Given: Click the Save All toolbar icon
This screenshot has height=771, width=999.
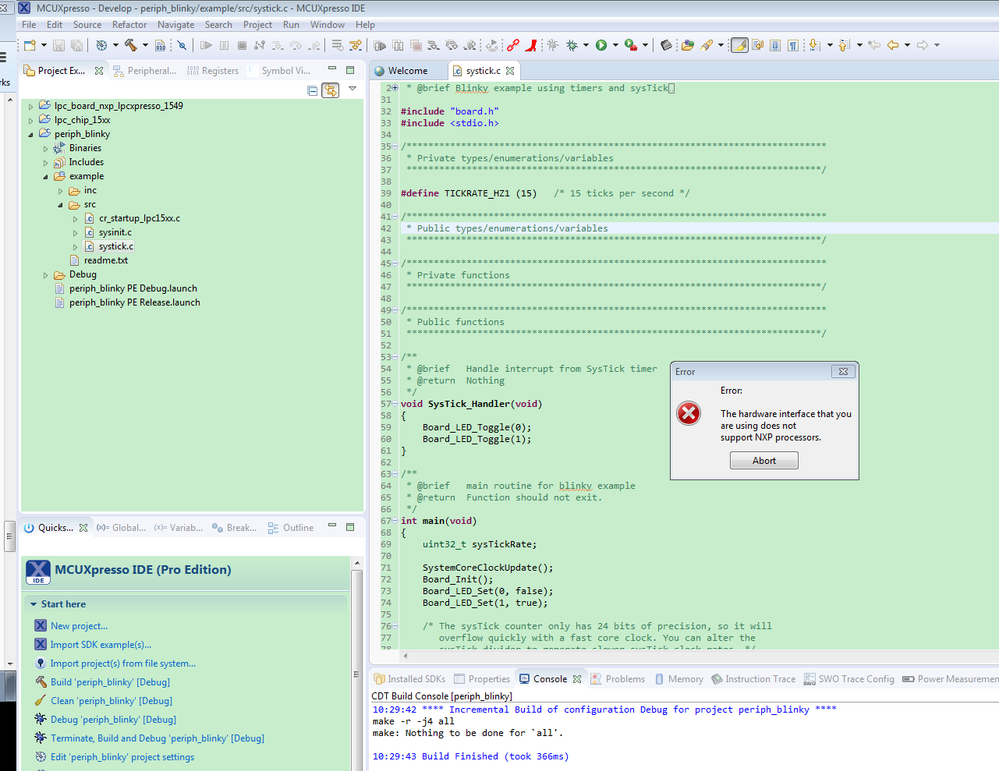Looking at the screenshot, I should (x=76, y=45).
